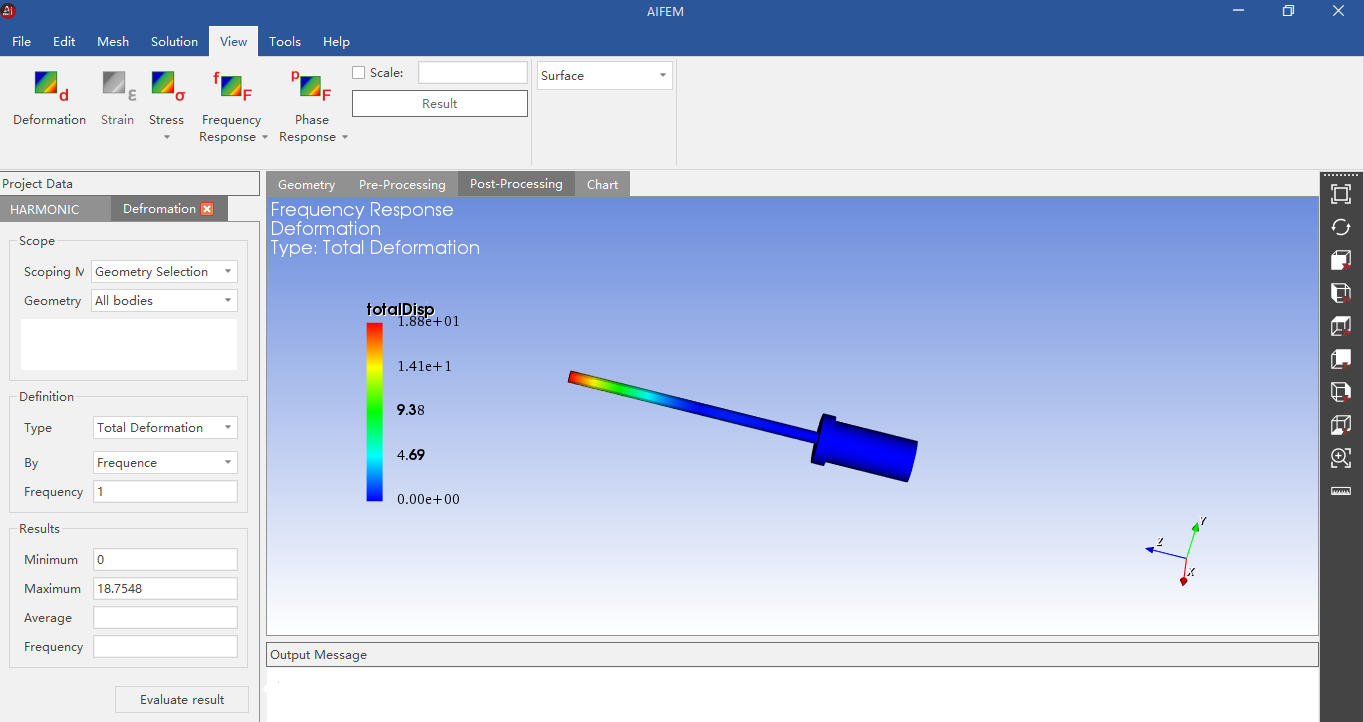Image resolution: width=1364 pixels, height=722 pixels.
Task: Click the Scale value input field
Action: 472,73
